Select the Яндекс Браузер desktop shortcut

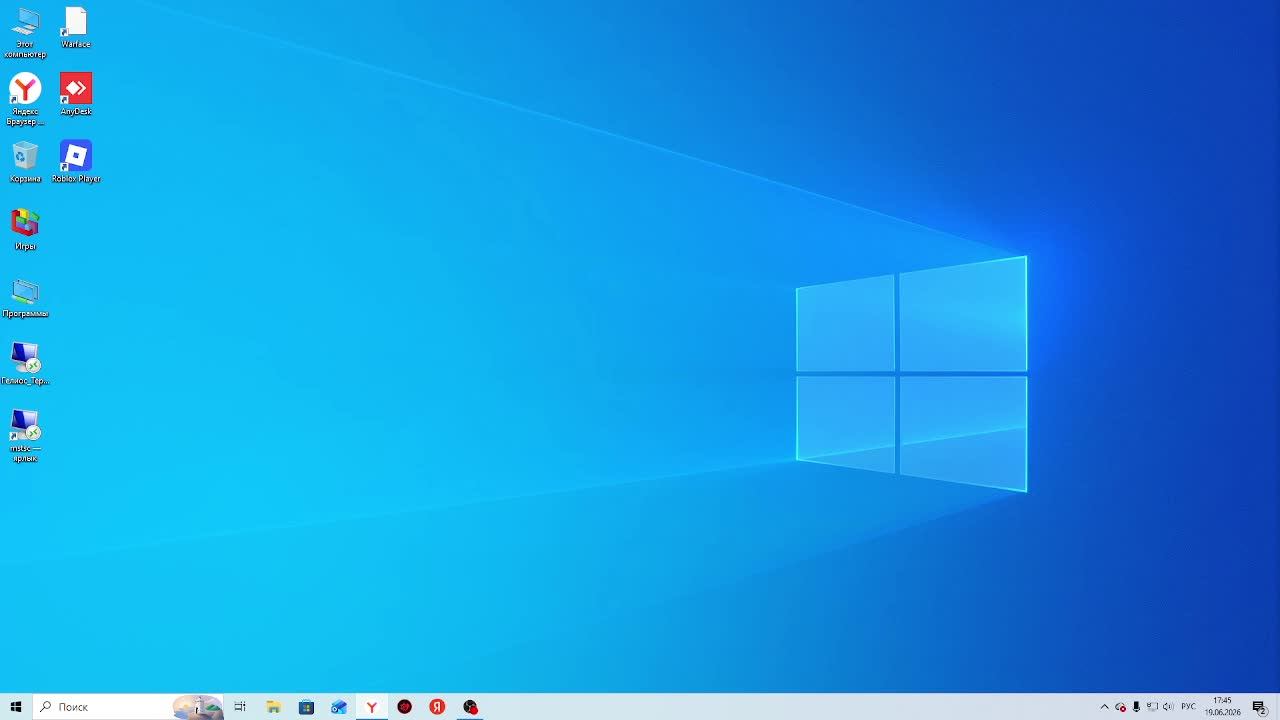click(x=25, y=99)
